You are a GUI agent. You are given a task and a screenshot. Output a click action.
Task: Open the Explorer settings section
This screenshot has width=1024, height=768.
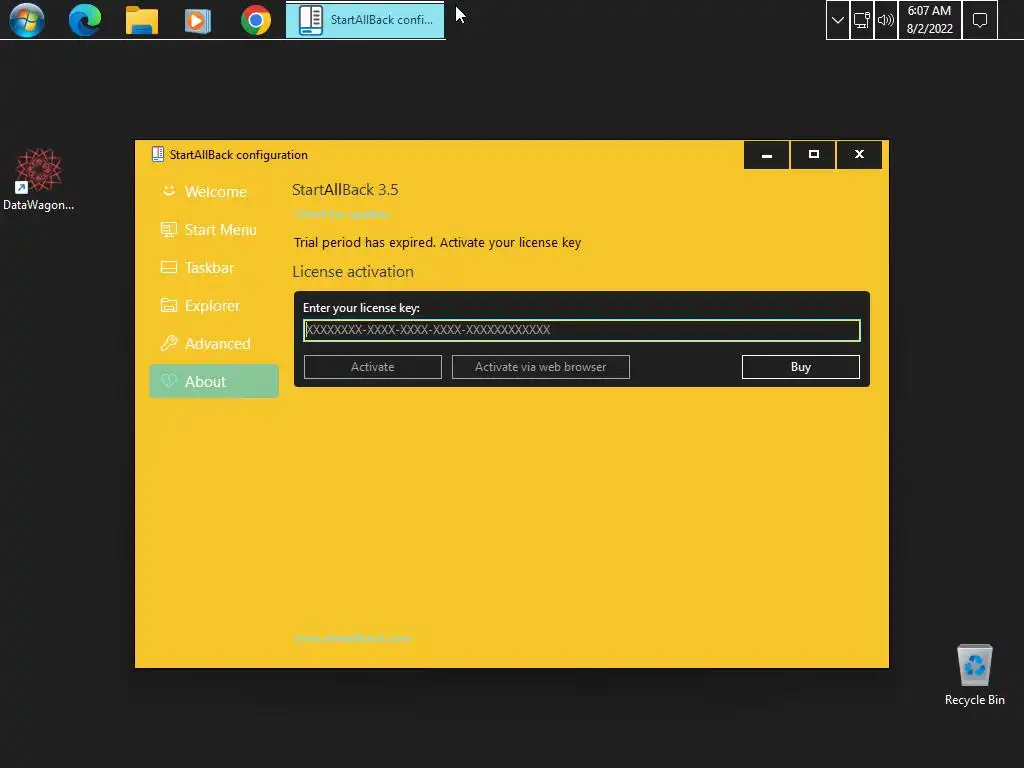[214, 305]
